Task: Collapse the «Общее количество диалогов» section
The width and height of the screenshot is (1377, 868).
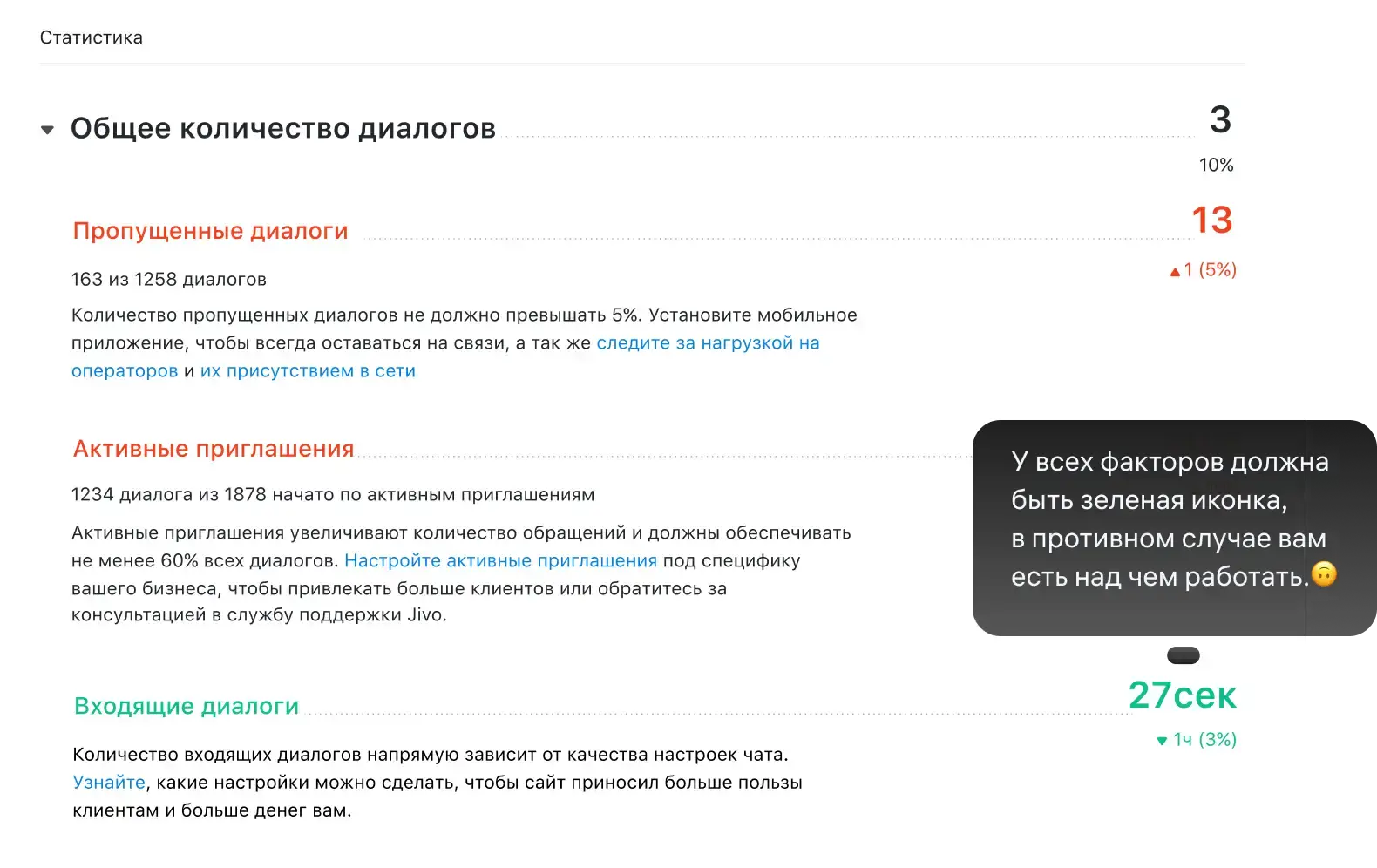Action: point(48,129)
